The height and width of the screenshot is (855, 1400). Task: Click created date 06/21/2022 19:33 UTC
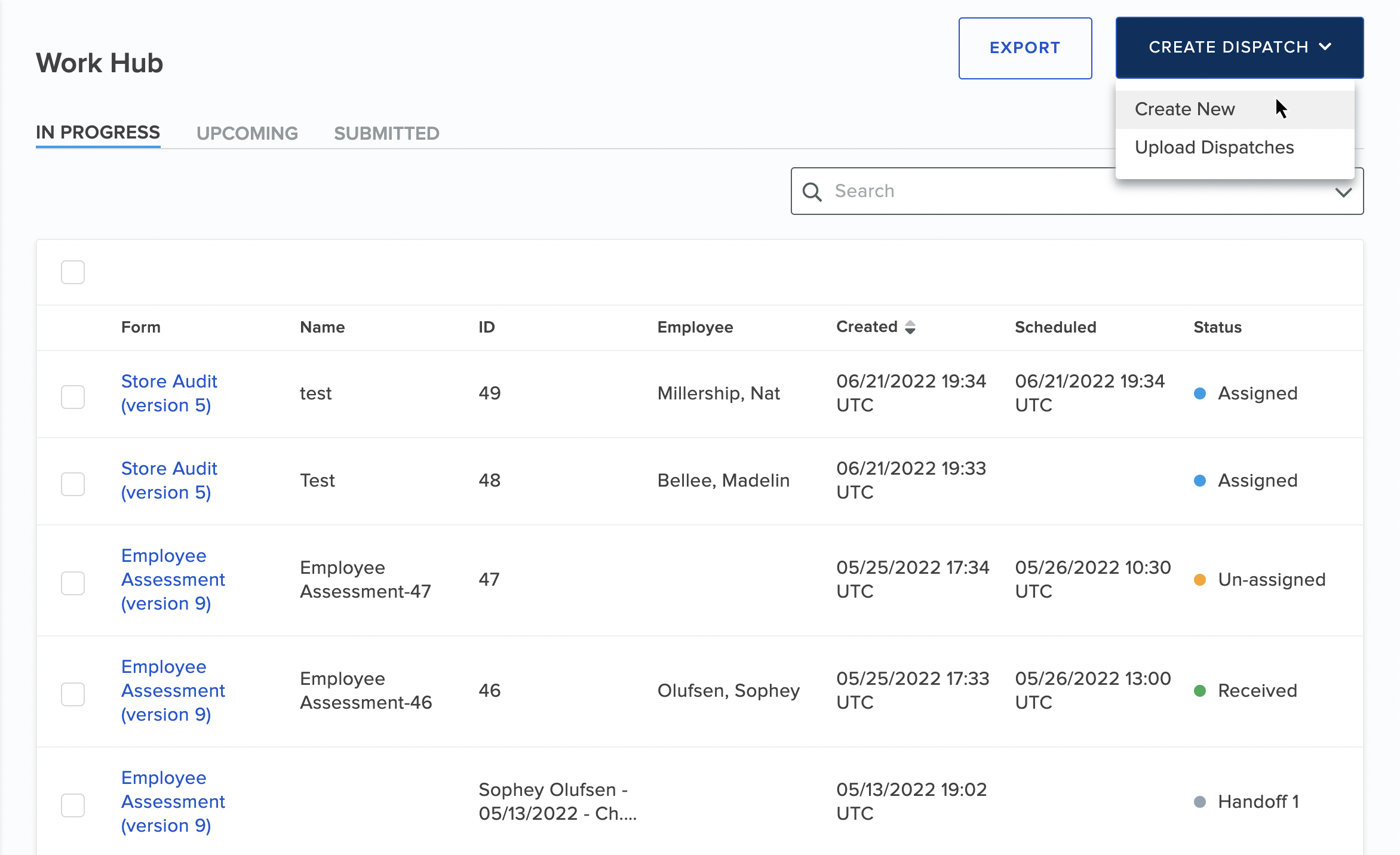(911, 481)
